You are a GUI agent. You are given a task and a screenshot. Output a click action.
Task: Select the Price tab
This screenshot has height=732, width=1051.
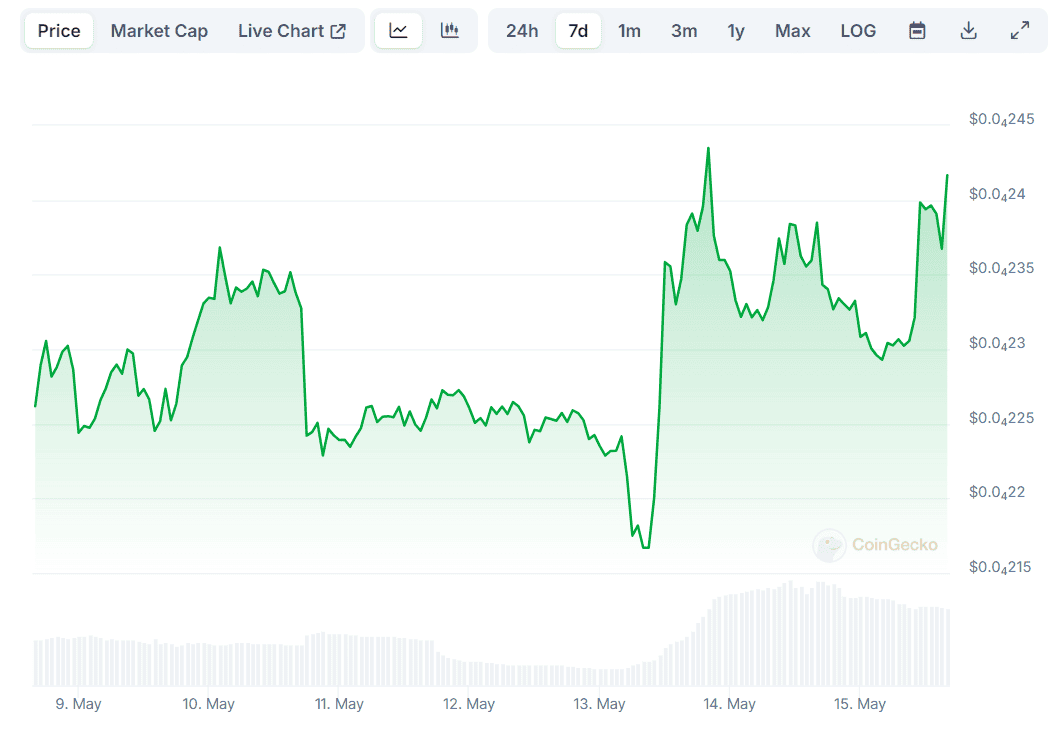pos(59,31)
